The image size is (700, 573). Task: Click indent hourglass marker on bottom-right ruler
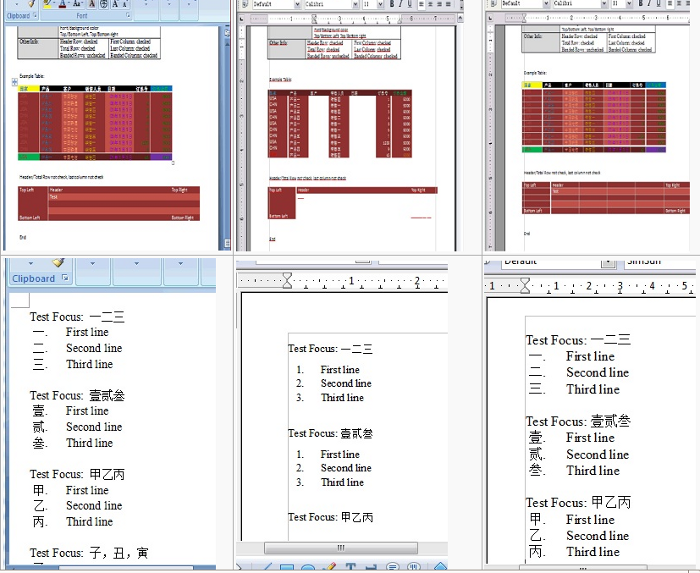(x=525, y=286)
